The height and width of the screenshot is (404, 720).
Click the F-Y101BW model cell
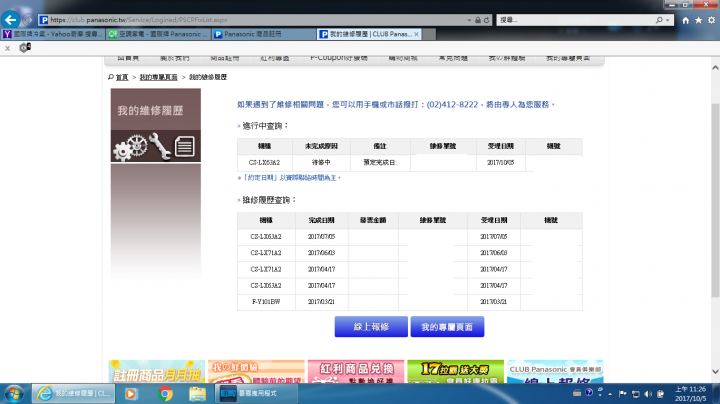[266, 302]
